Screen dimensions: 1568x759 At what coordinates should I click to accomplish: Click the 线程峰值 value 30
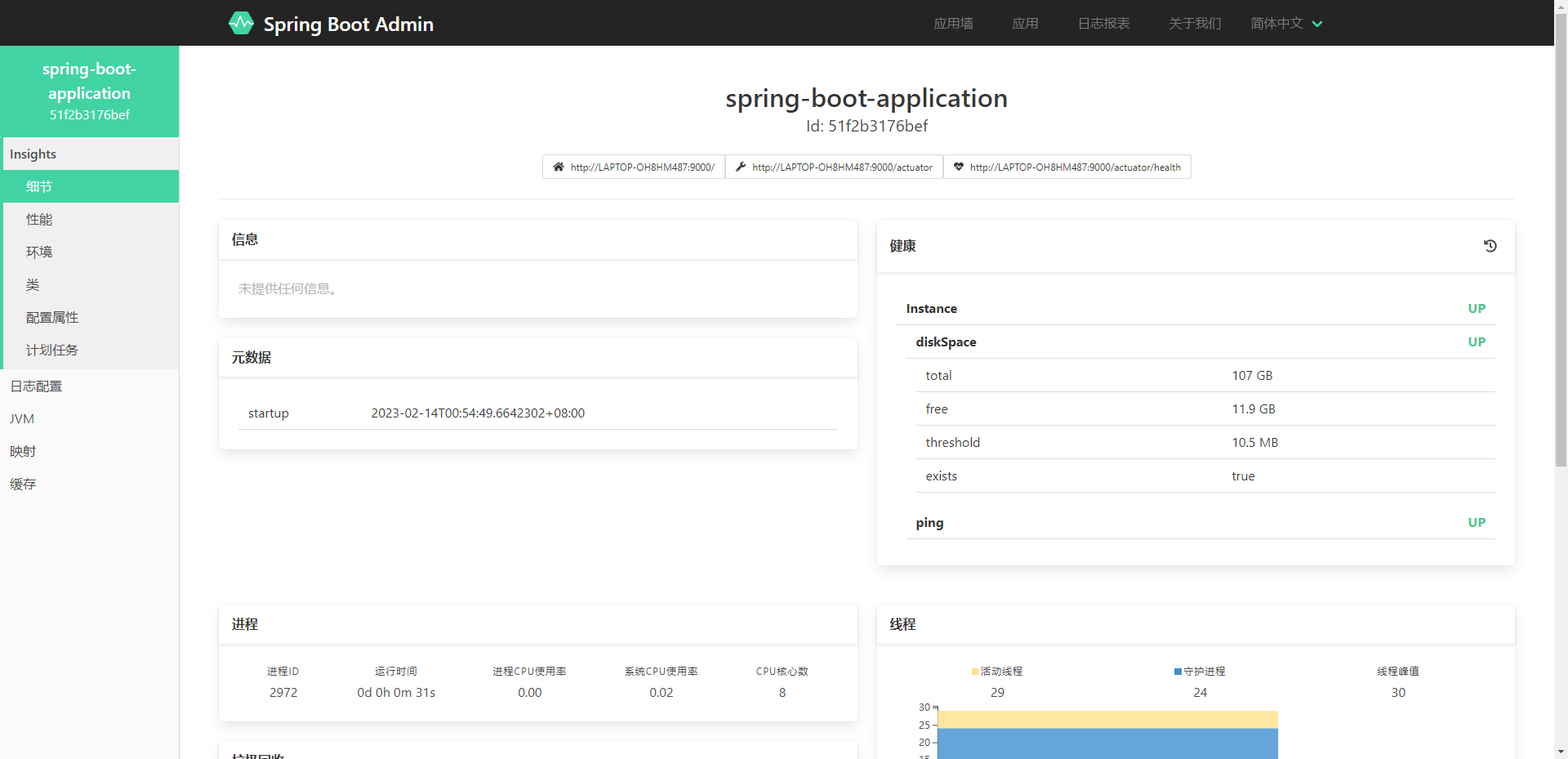1398,693
